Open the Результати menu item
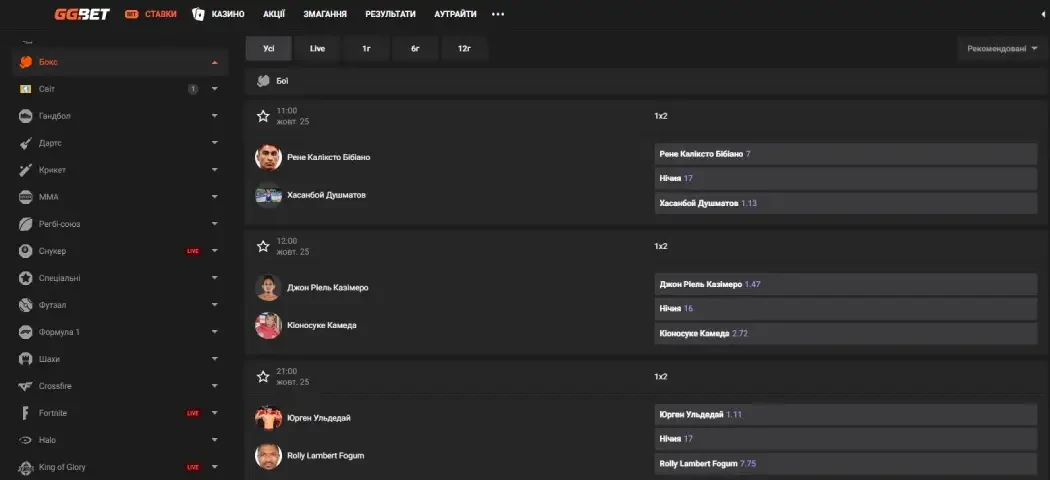Viewport: 1050px width, 480px height. [x=390, y=14]
